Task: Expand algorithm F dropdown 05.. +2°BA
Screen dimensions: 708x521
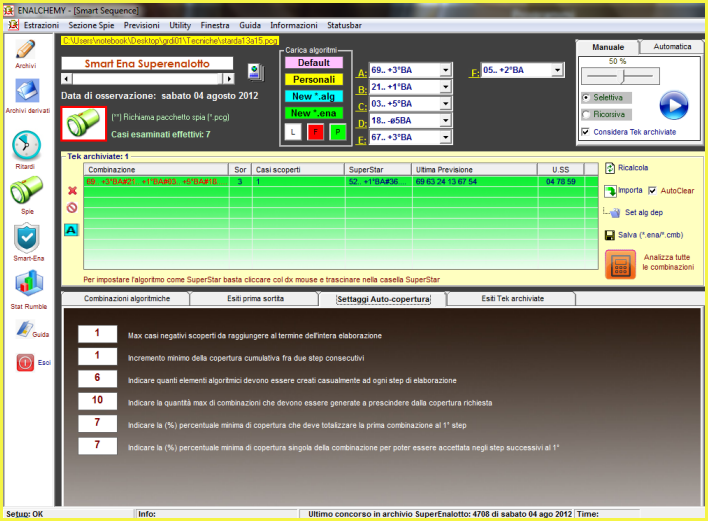Action: [557, 70]
